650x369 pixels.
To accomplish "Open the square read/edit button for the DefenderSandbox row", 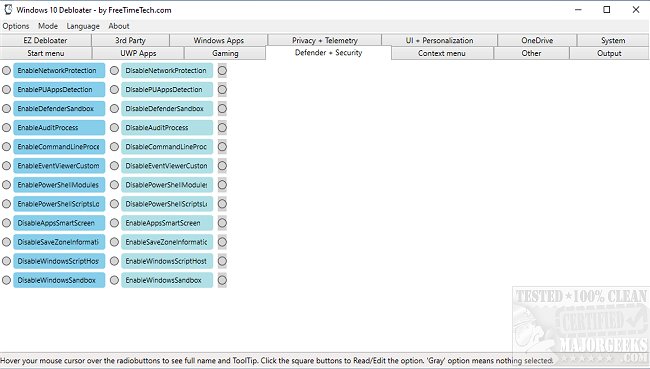I will coord(222,109).
